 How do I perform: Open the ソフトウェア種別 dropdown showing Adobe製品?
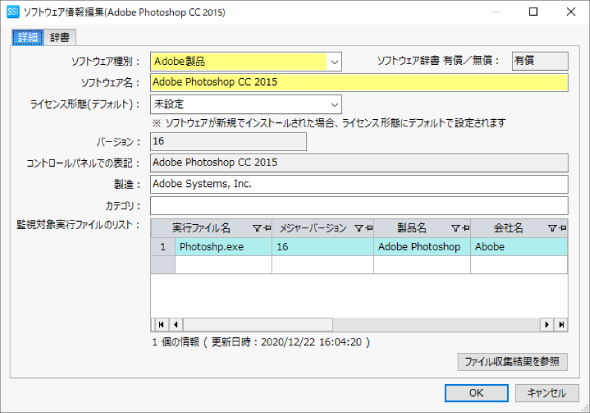(246, 62)
